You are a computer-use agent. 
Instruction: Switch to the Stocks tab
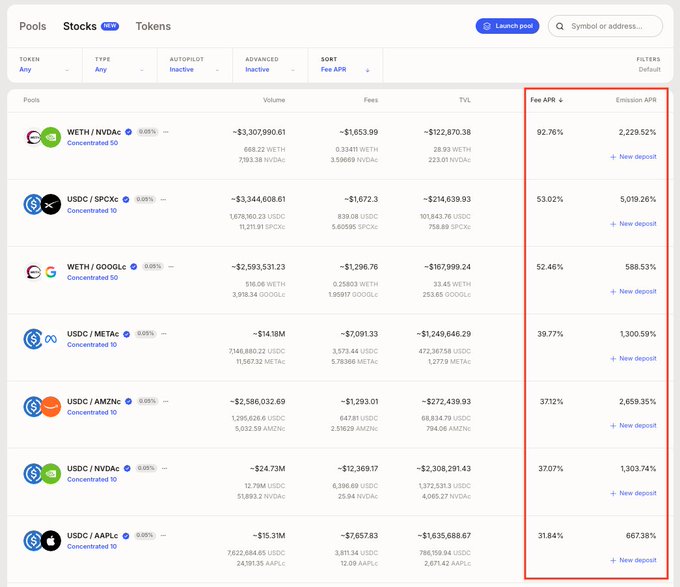80,26
